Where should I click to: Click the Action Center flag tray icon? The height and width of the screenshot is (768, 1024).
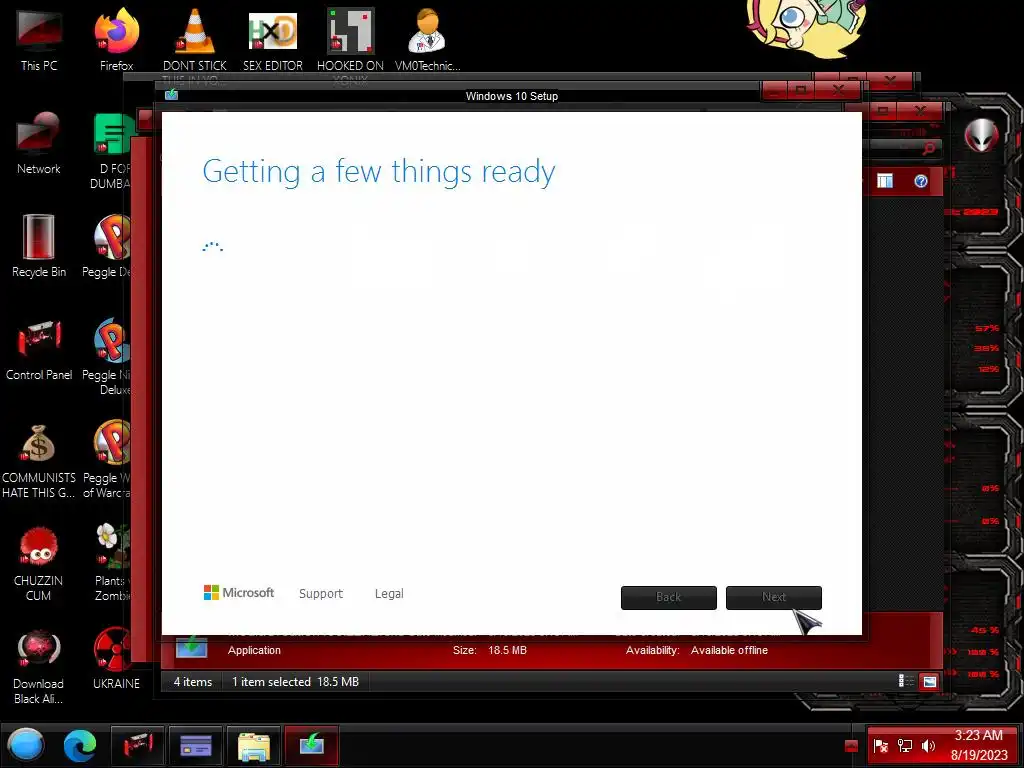click(x=880, y=746)
